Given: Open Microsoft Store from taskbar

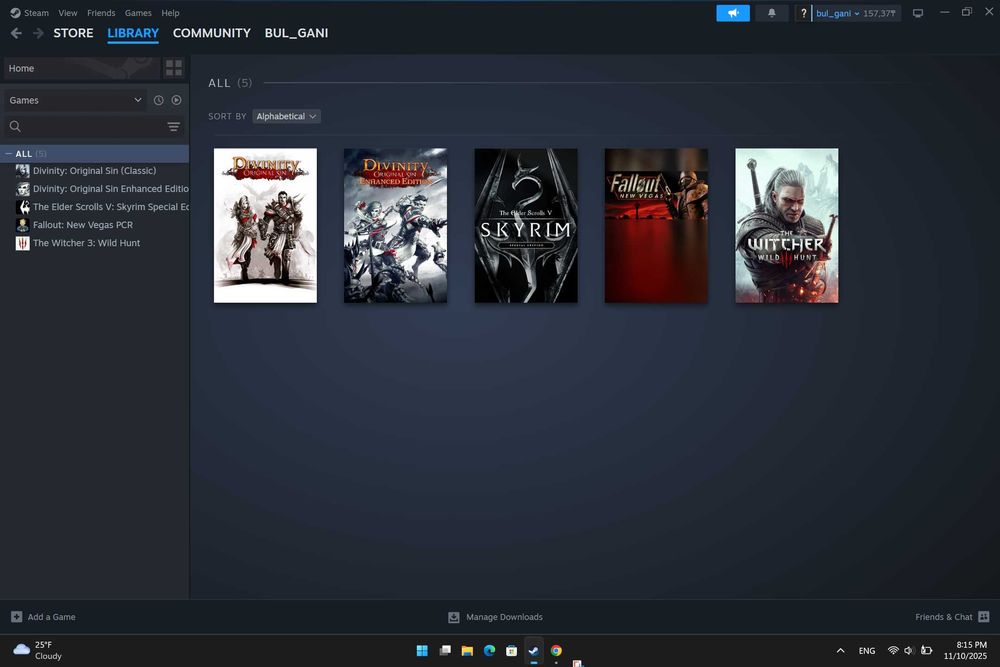Looking at the screenshot, I should point(511,650).
